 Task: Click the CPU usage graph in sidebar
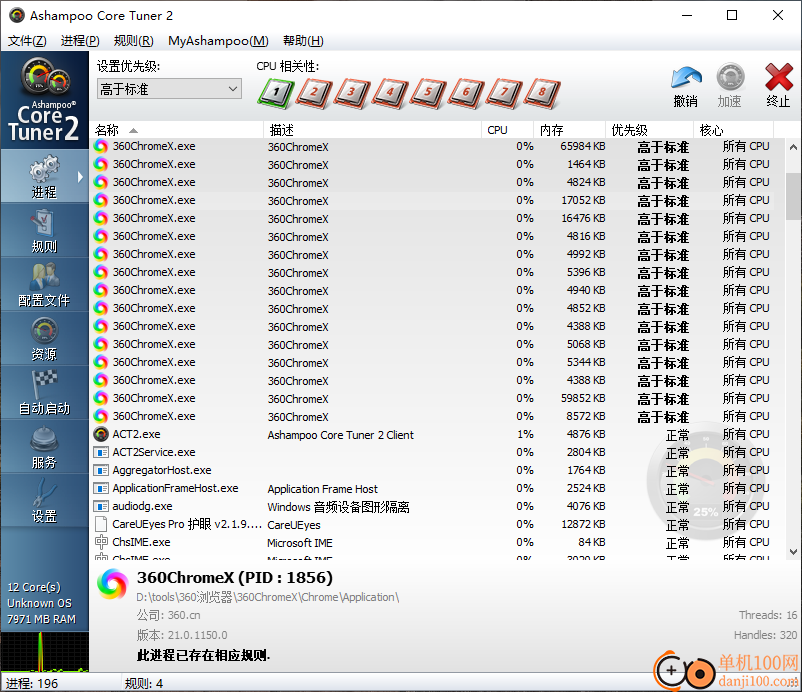44,651
